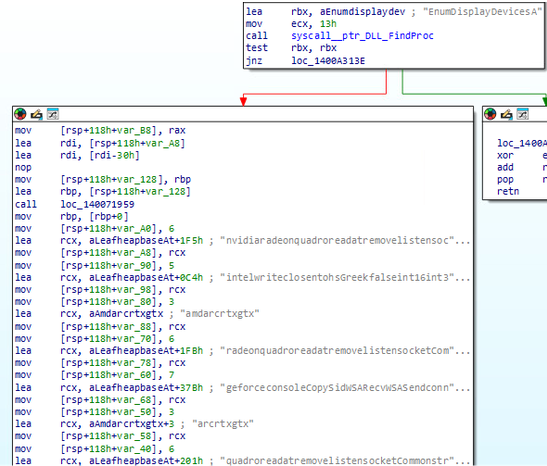Click the aLeafheapbaseAt+201h operand
This screenshot has height=466, width=547.
(x=146, y=461)
